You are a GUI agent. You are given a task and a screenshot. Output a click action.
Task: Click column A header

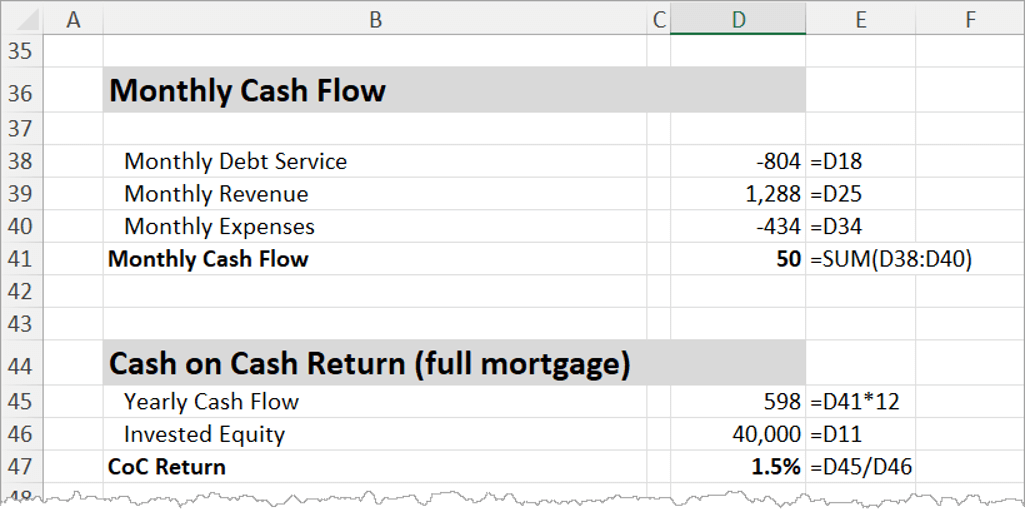[73, 18]
